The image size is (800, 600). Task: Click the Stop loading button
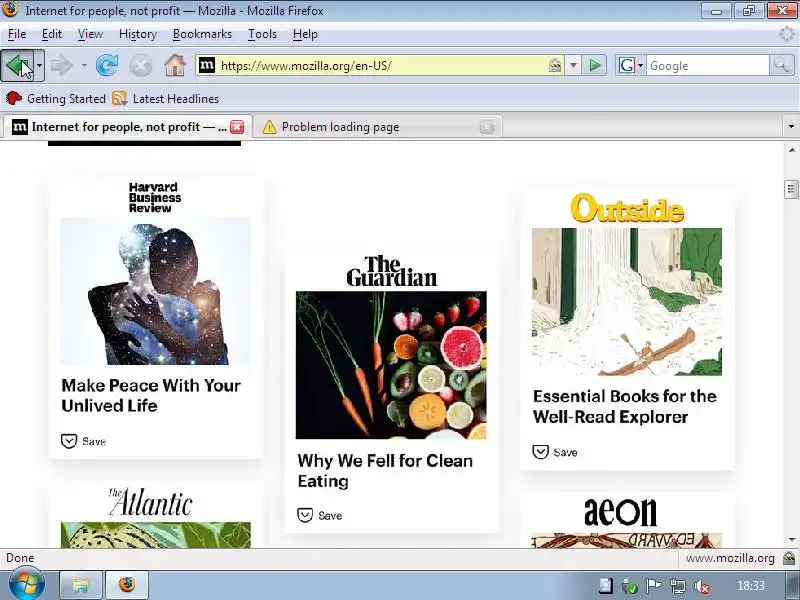[140, 65]
